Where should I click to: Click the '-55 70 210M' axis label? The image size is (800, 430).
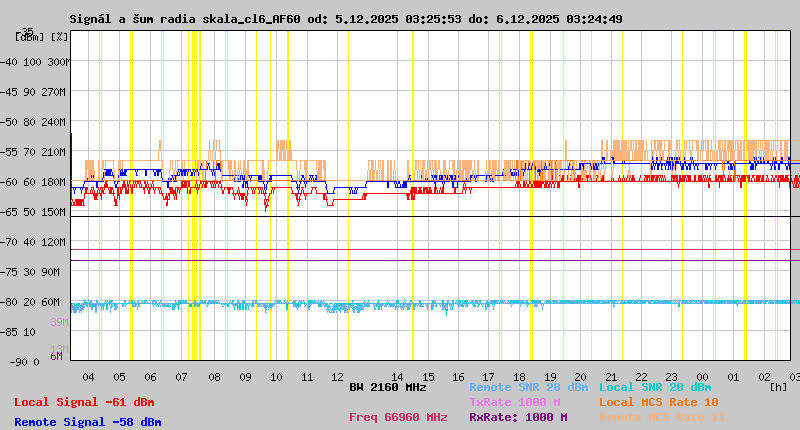33,152
